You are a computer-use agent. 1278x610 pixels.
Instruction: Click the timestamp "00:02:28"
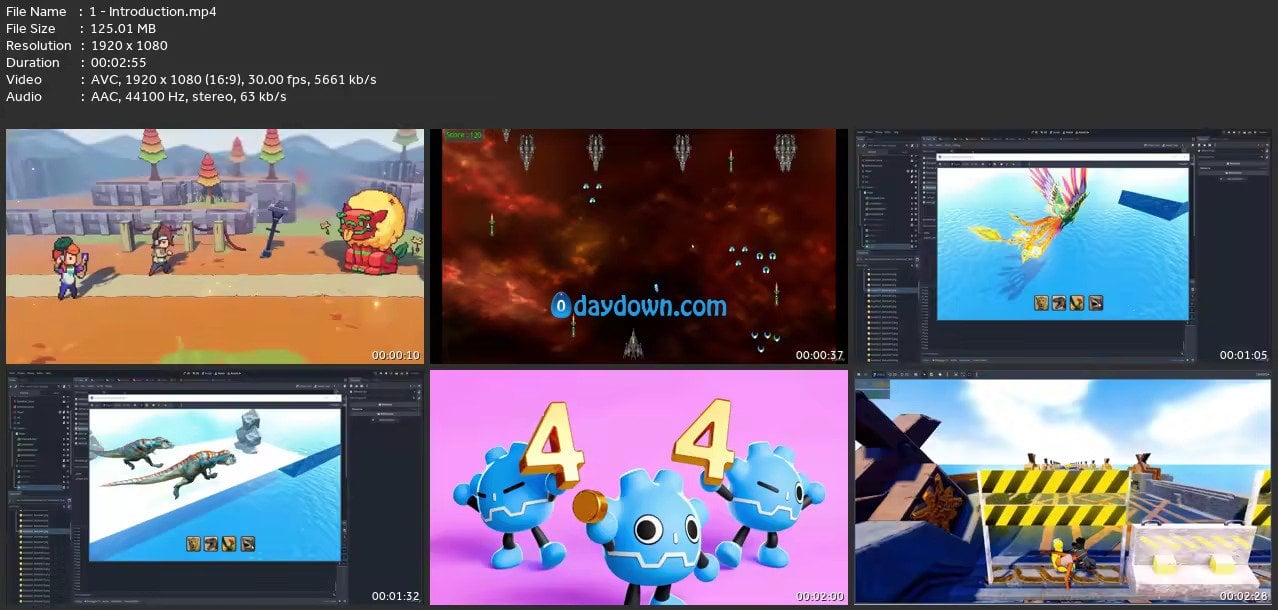pyautogui.click(x=1244, y=597)
